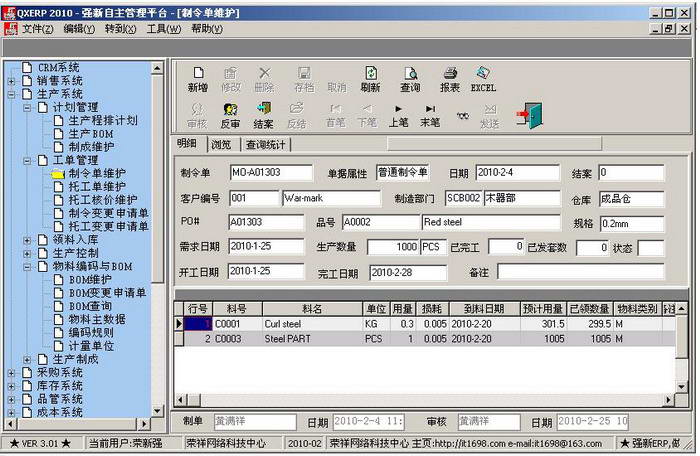Image resolution: width=700 pixels, height=456 pixels.
Task: Click the yellow folder icon for 制令单维护
Action: pos(58,174)
